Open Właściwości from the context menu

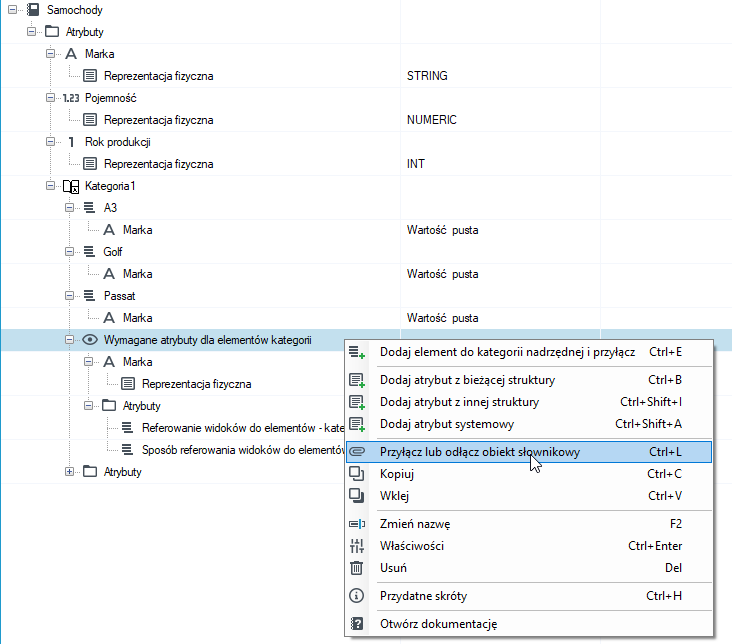(x=529, y=545)
